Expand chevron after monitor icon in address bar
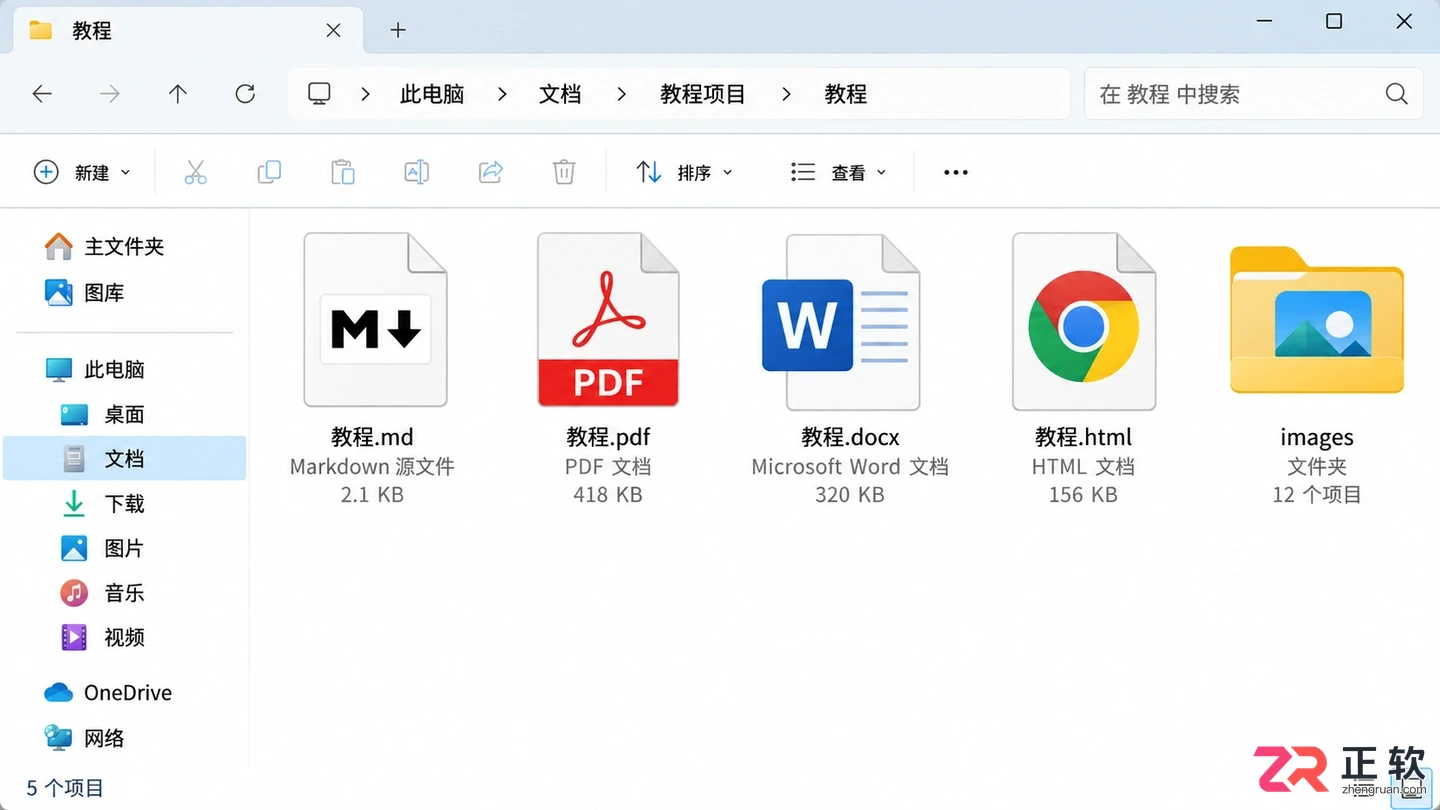 pyautogui.click(x=366, y=94)
